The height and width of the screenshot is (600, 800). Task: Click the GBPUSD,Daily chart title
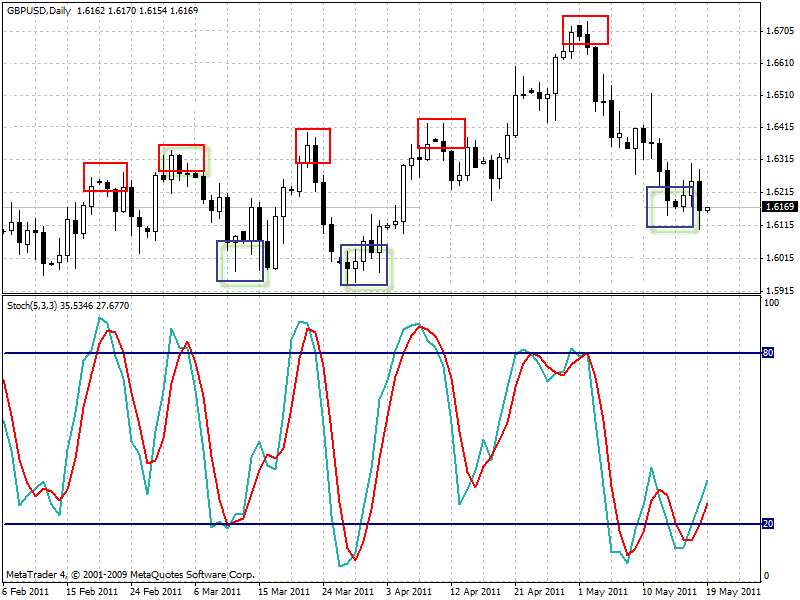pyautogui.click(x=39, y=10)
